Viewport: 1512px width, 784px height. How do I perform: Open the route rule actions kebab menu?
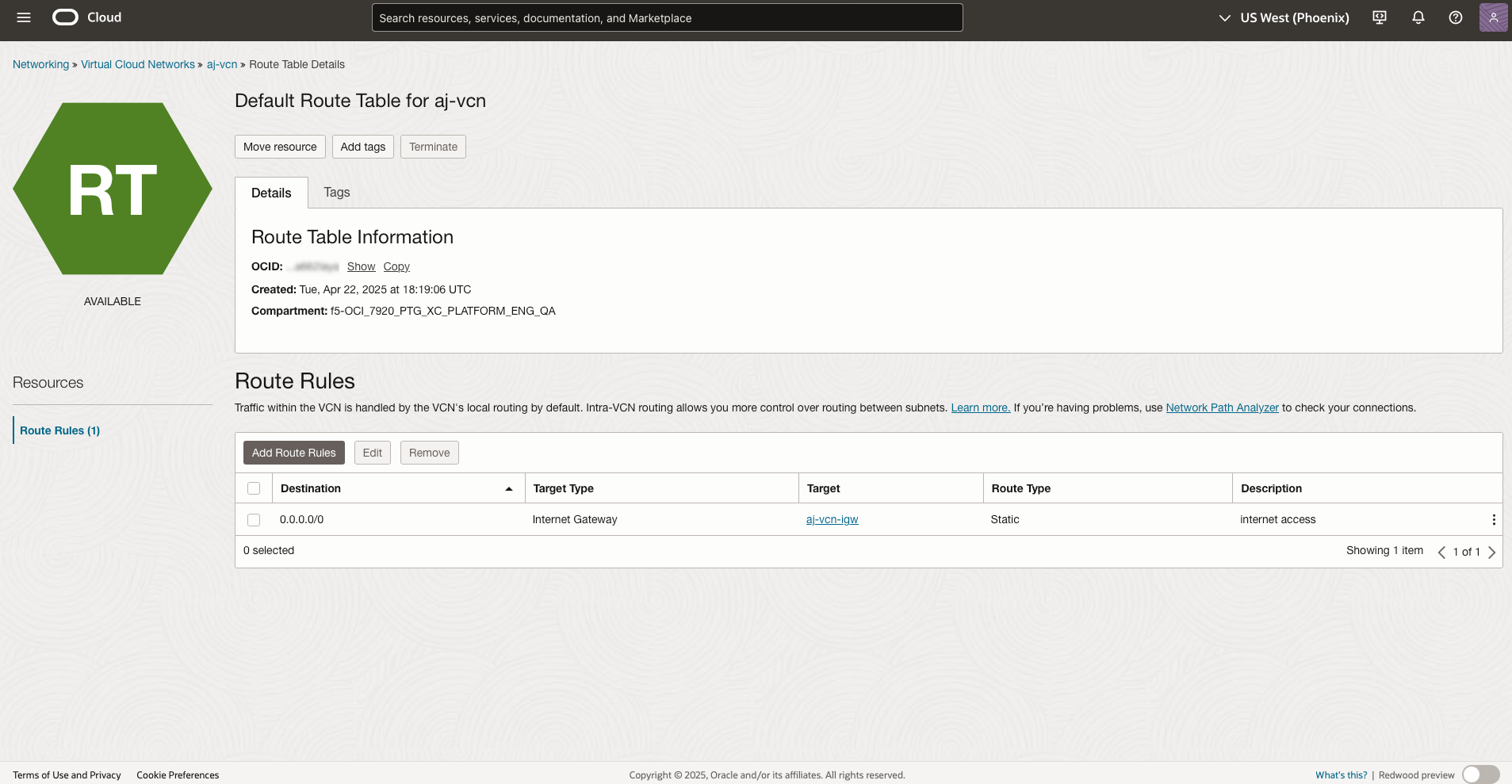(1494, 519)
